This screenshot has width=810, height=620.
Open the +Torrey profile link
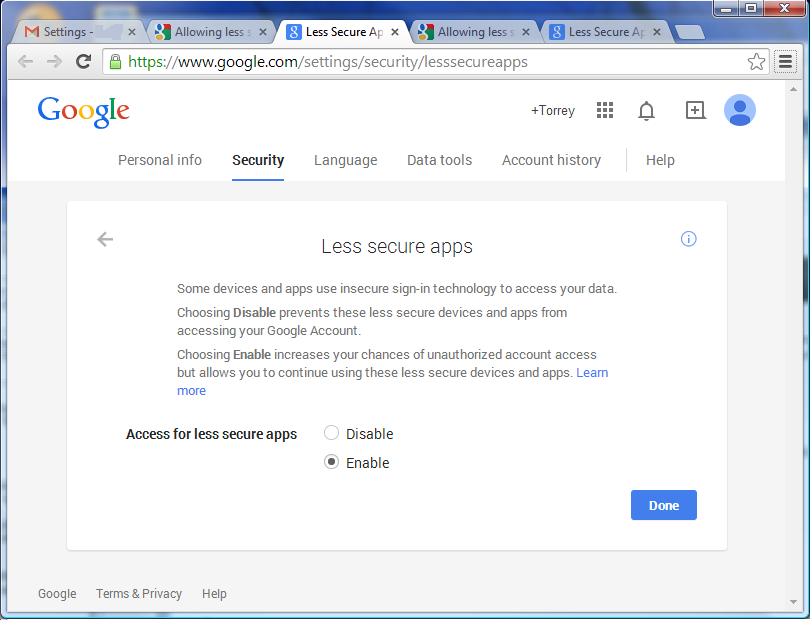553,111
